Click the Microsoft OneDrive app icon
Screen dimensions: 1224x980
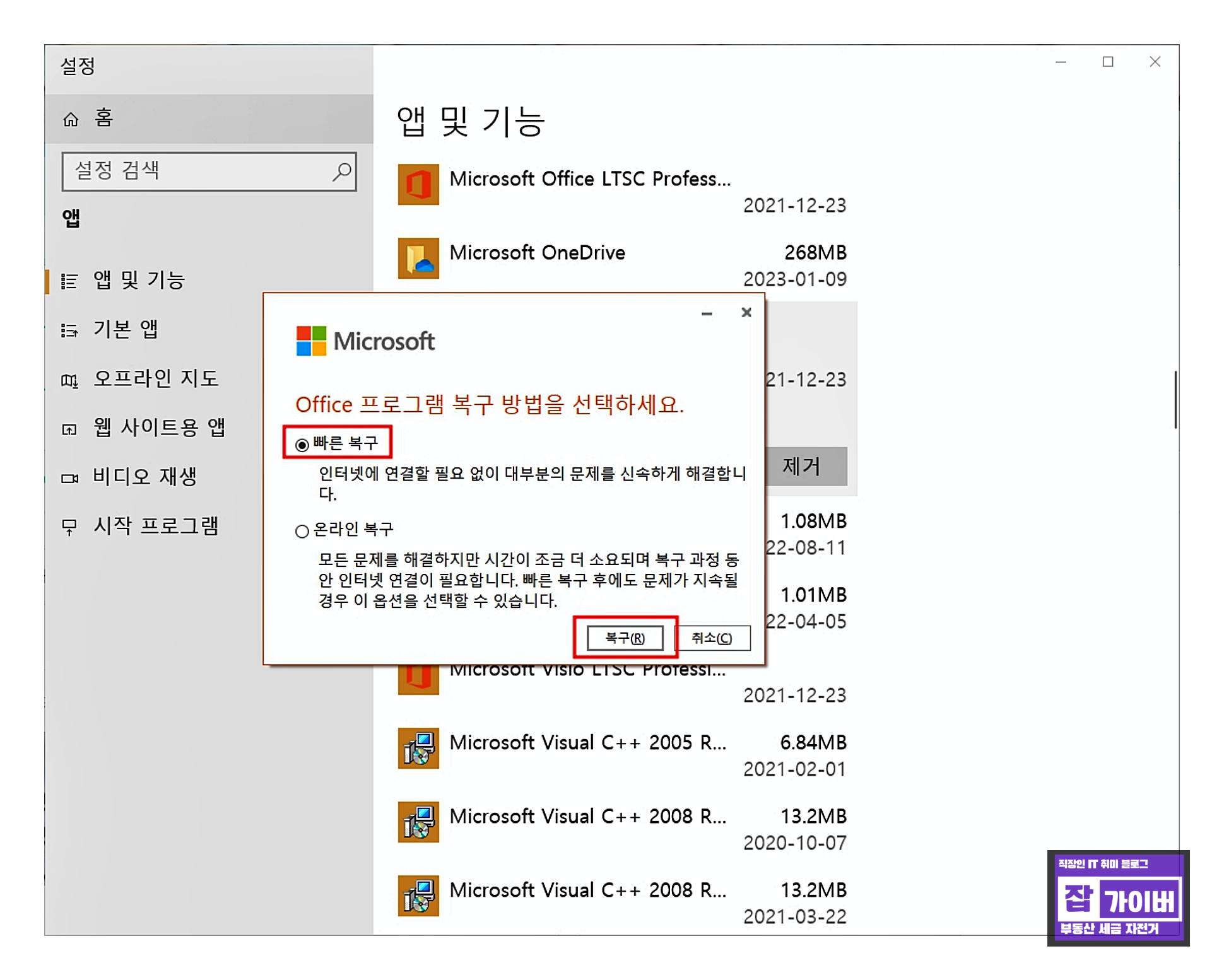coord(418,258)
